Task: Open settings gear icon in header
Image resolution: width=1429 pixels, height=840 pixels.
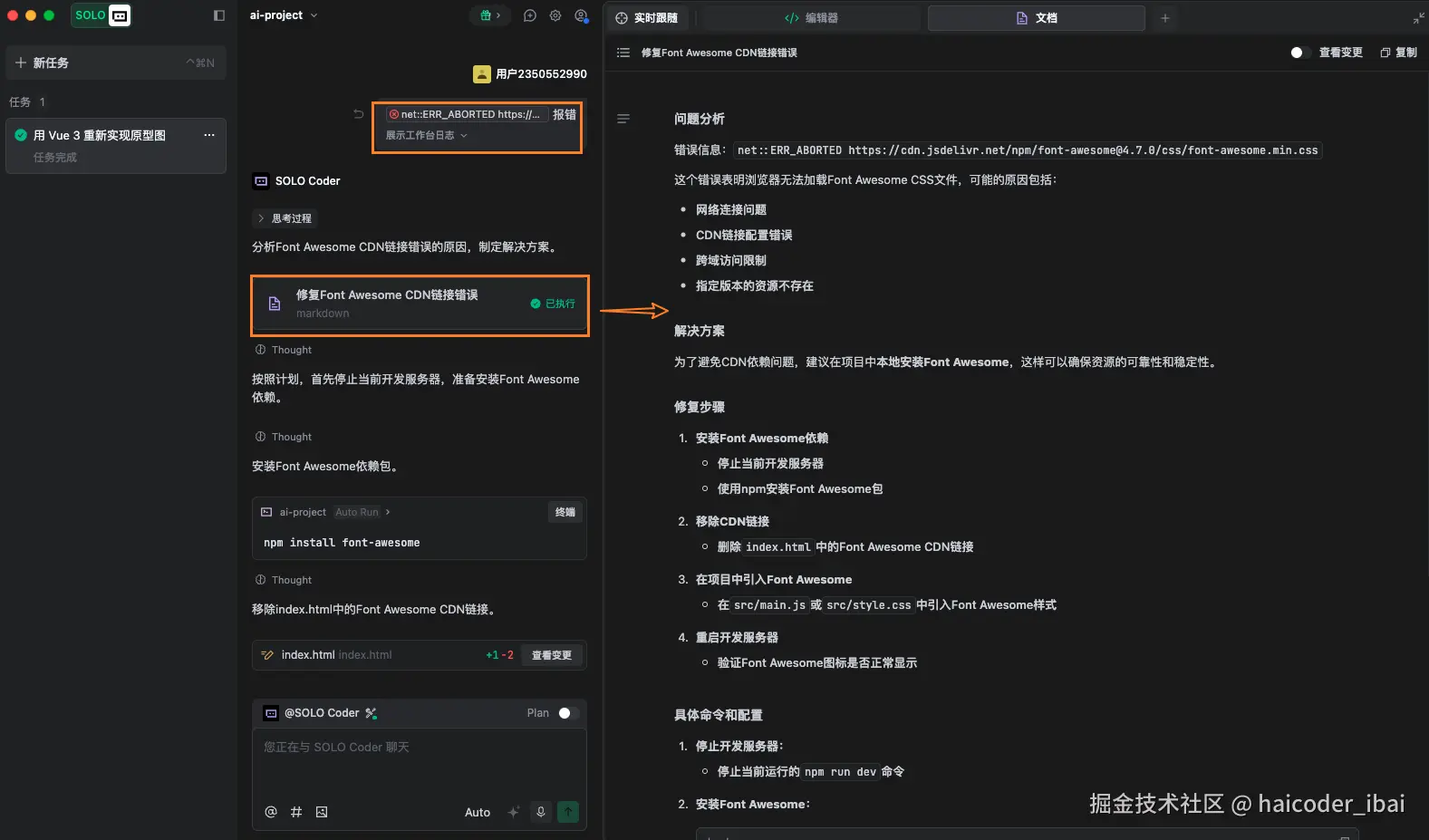Action: pyautogui.click(x=555, y=15)
